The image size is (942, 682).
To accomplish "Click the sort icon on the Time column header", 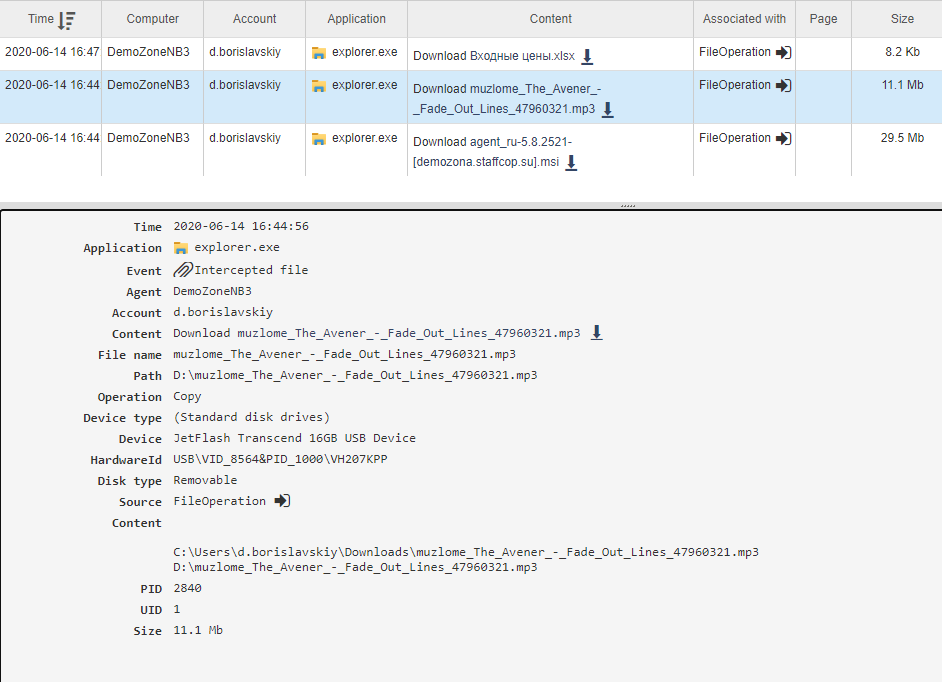I will click(66, 18).
